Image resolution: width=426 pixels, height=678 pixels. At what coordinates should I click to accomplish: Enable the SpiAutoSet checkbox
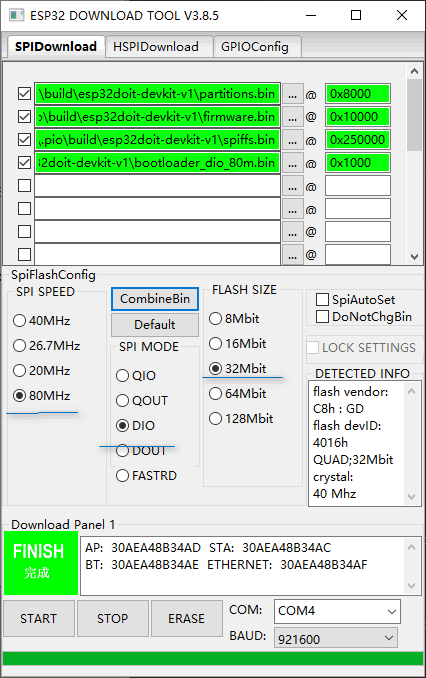(322, 299)
